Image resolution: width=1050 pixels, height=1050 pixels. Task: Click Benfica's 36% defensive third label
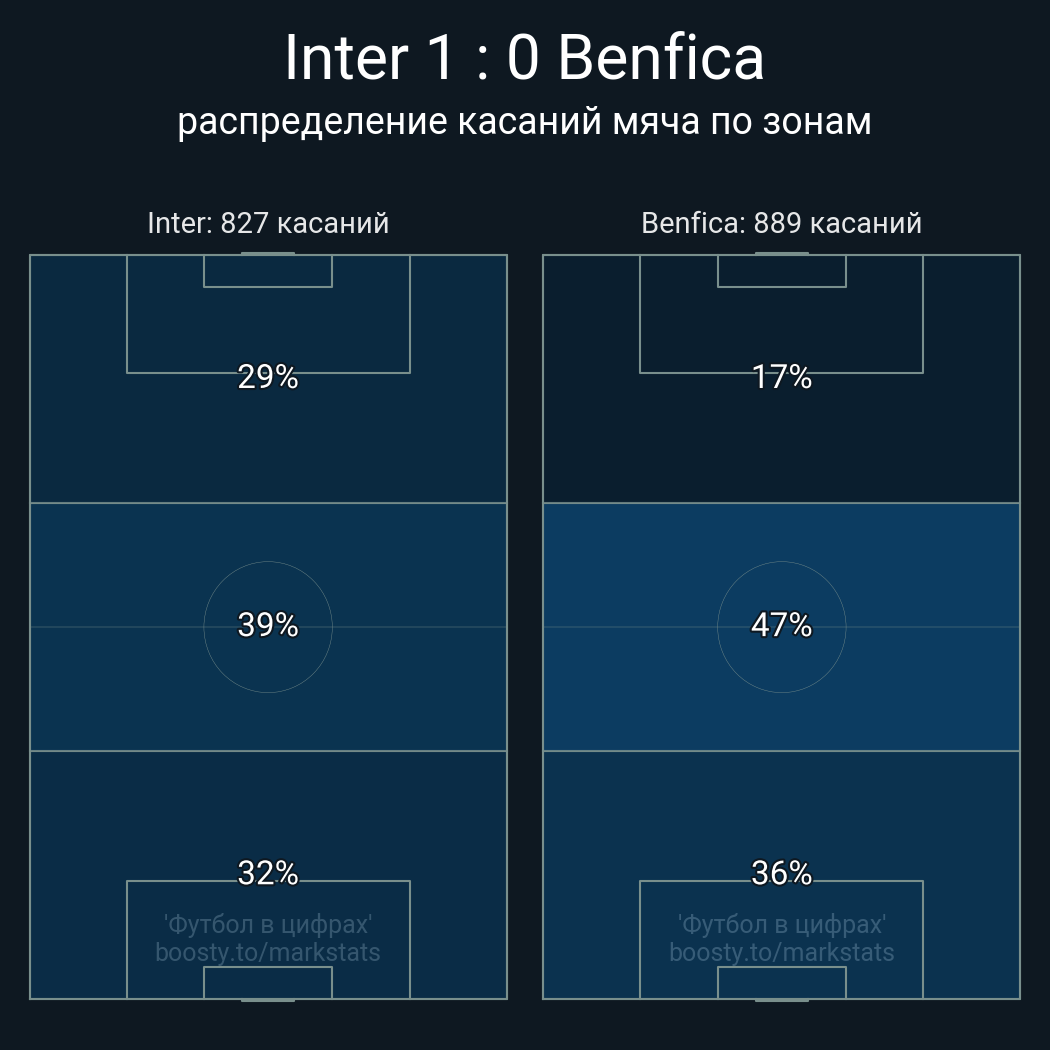point(781,873)
